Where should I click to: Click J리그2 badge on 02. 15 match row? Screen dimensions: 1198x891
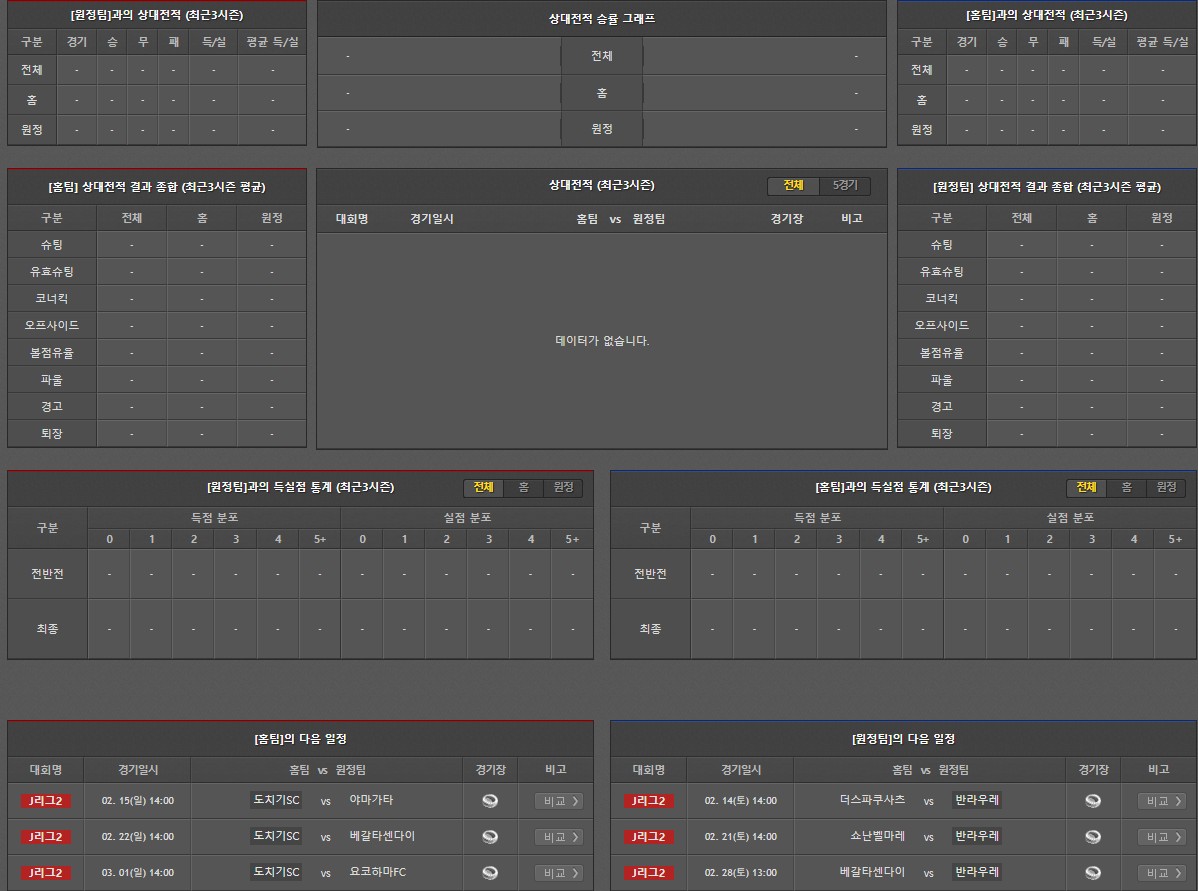[x=46, y=801]
